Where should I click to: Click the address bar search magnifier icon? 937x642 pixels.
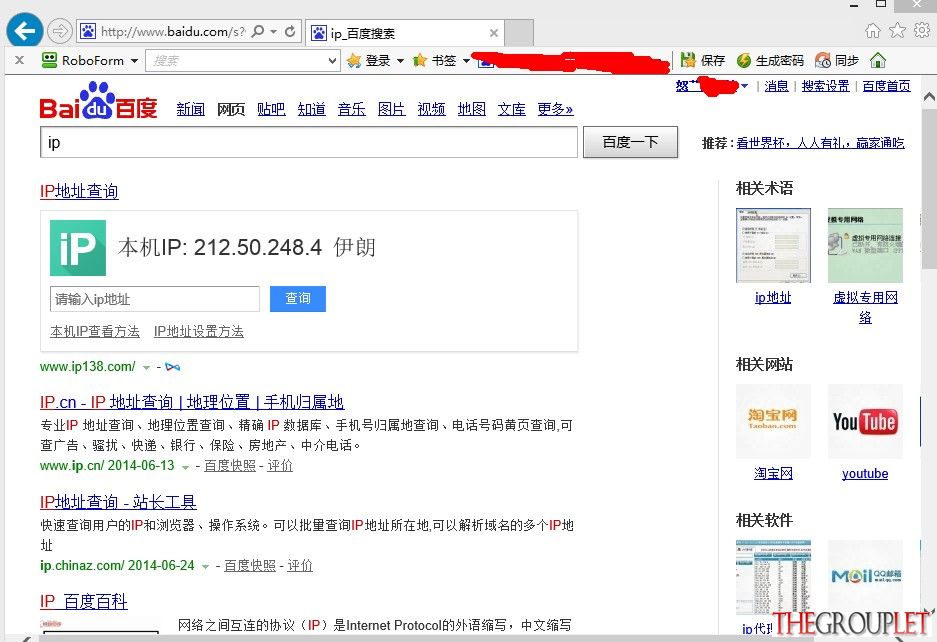[x=258, y=31]
